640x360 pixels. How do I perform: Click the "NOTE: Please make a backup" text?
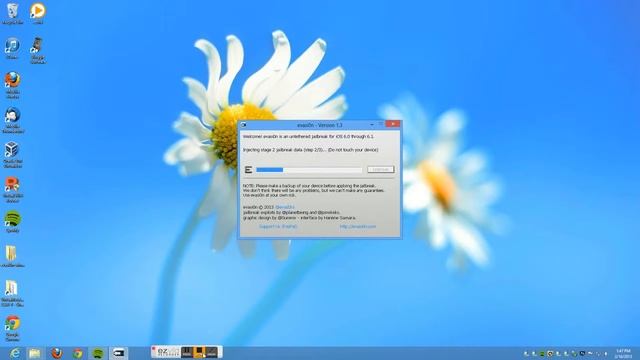coord(309,186)
